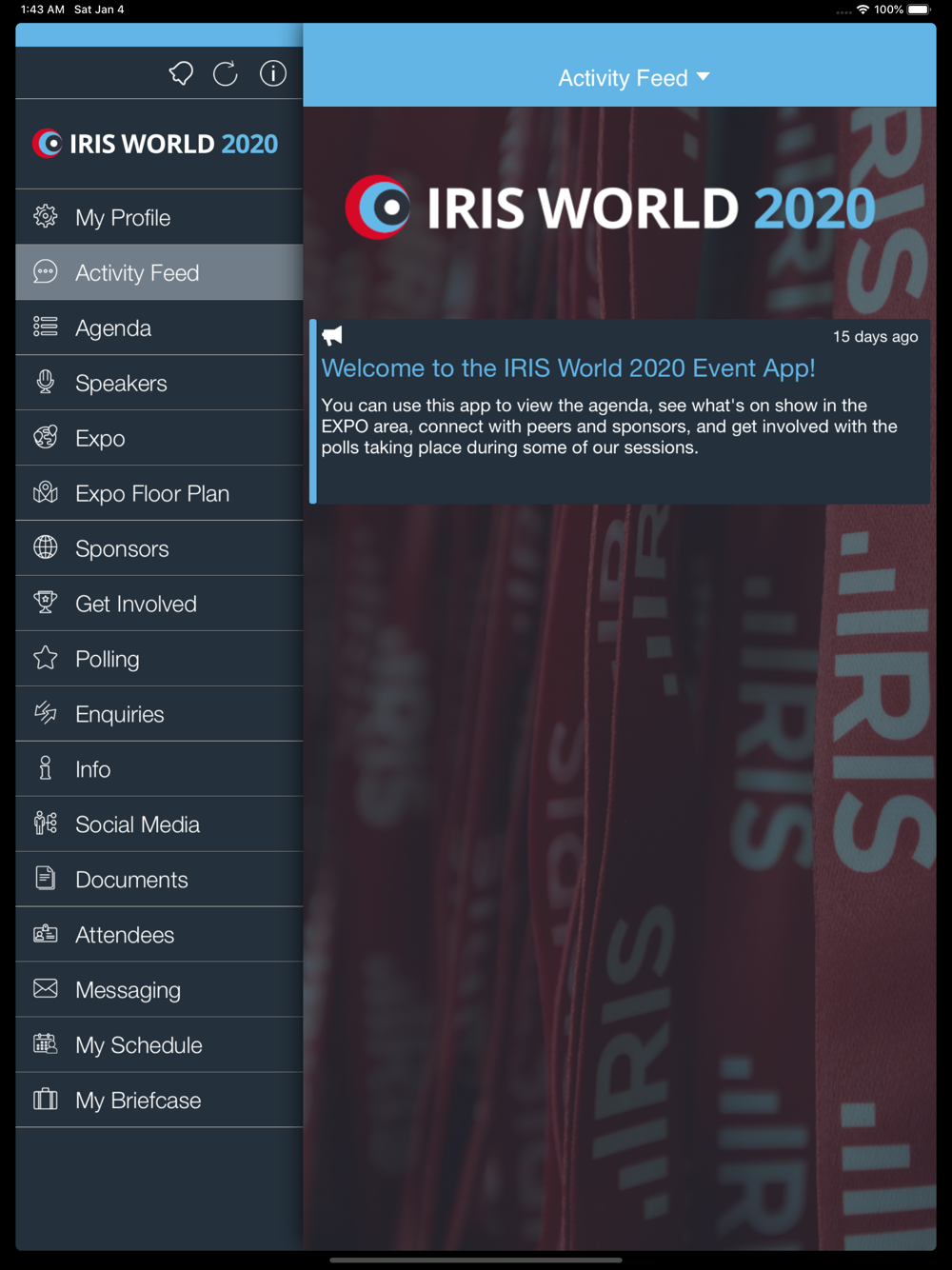This screenshot has height=1270, width=952.
Task: Click the refresh icon in sidebar header
Action: 226,73
